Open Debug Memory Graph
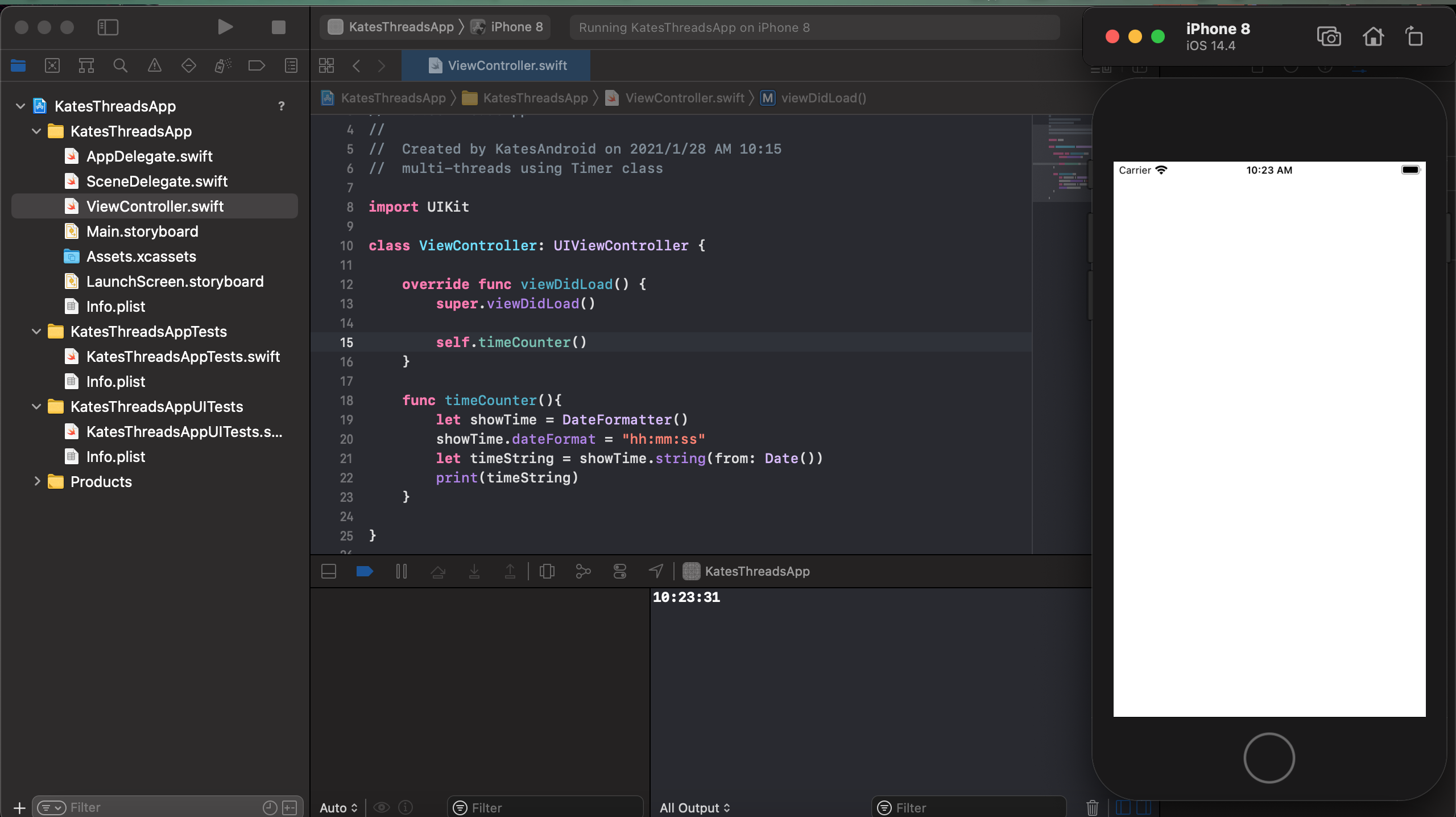This screenshot has width=1456, height=817. 584,571
